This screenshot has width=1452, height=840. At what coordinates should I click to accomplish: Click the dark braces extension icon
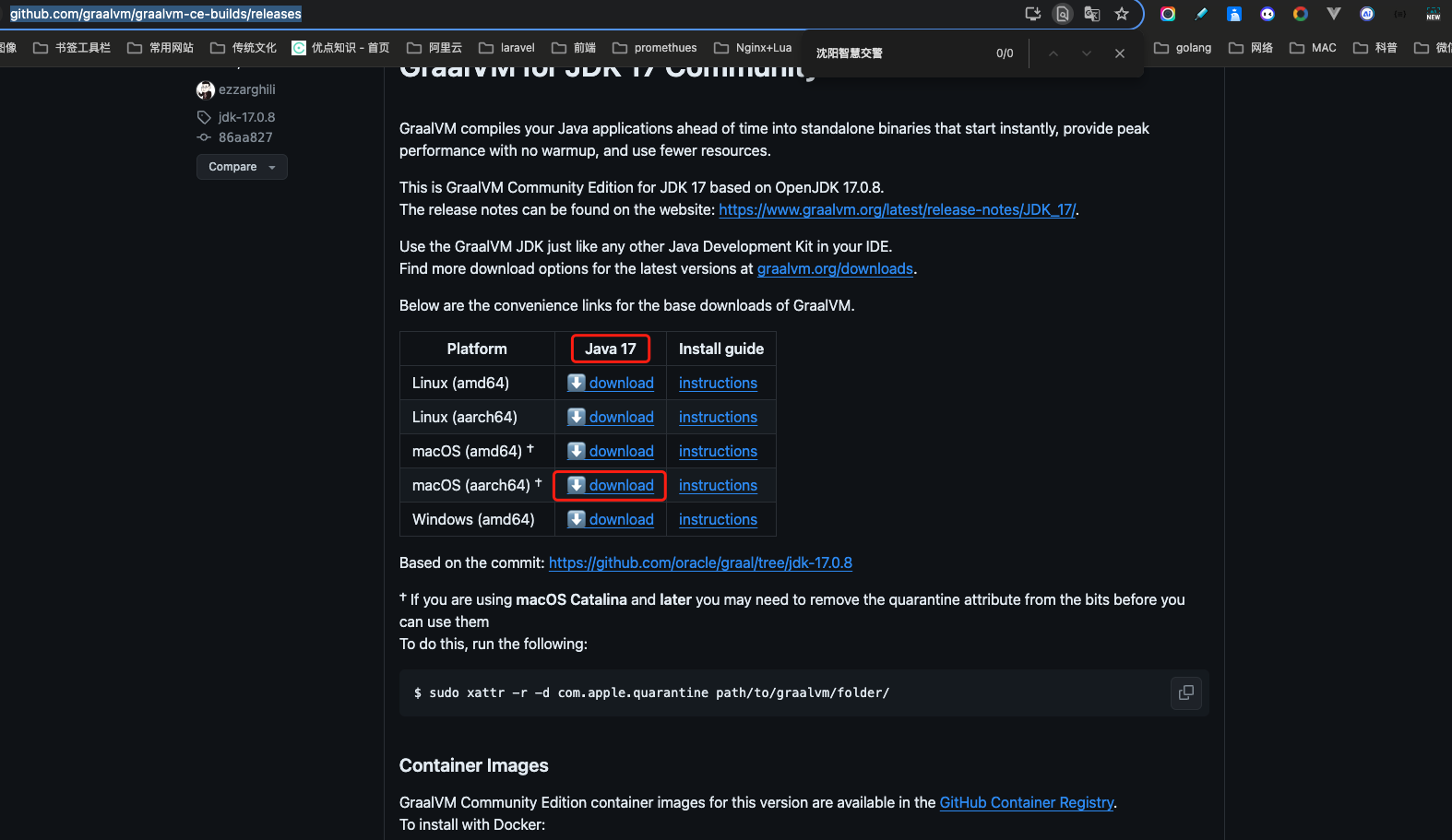[x=1400, y=14]
